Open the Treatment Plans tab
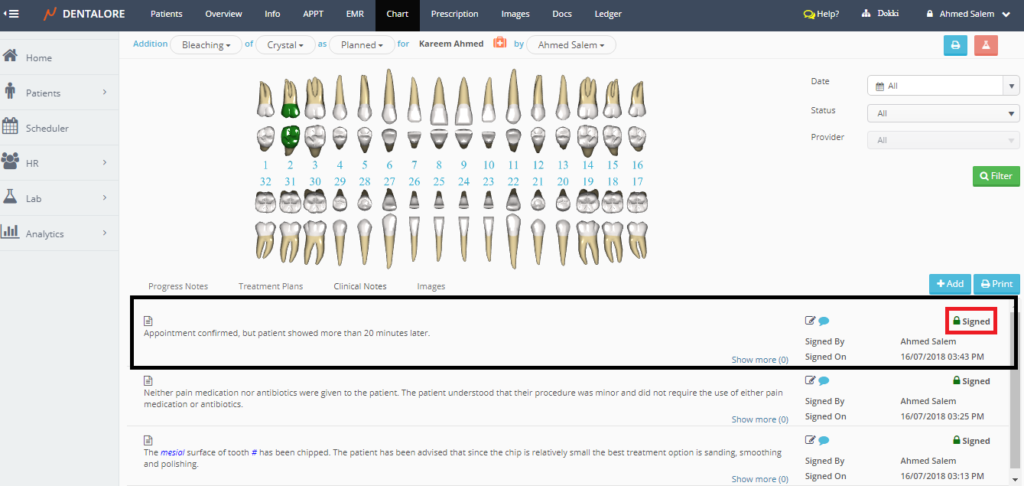This screenshot has width=1024, height=486. (270, 286)
